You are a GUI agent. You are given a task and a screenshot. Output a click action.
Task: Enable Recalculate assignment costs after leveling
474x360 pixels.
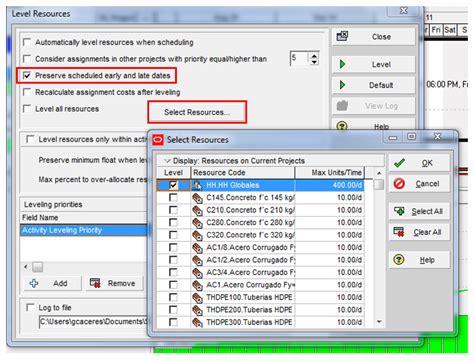(27, 92)
